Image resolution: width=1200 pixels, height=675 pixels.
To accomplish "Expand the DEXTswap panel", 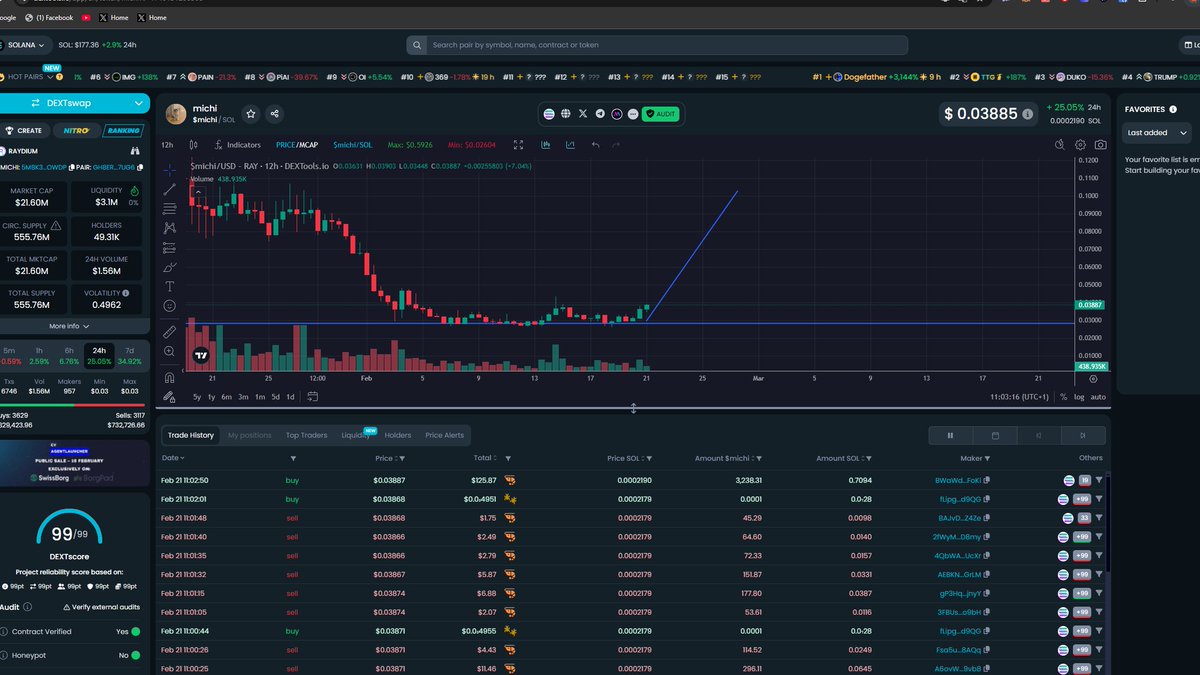I will tap(74, 102).
